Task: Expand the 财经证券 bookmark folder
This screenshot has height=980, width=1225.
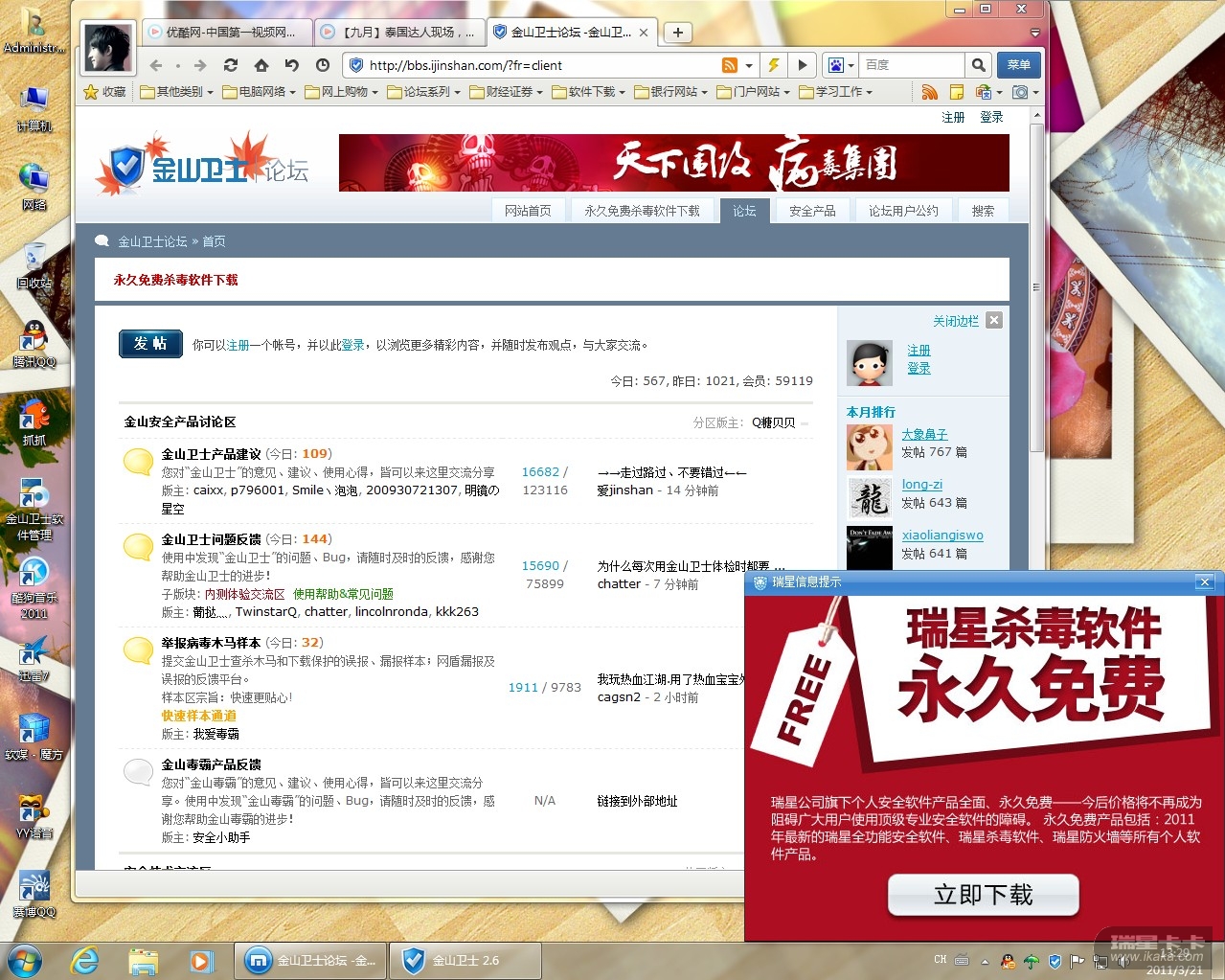Action: click(506, 92)
